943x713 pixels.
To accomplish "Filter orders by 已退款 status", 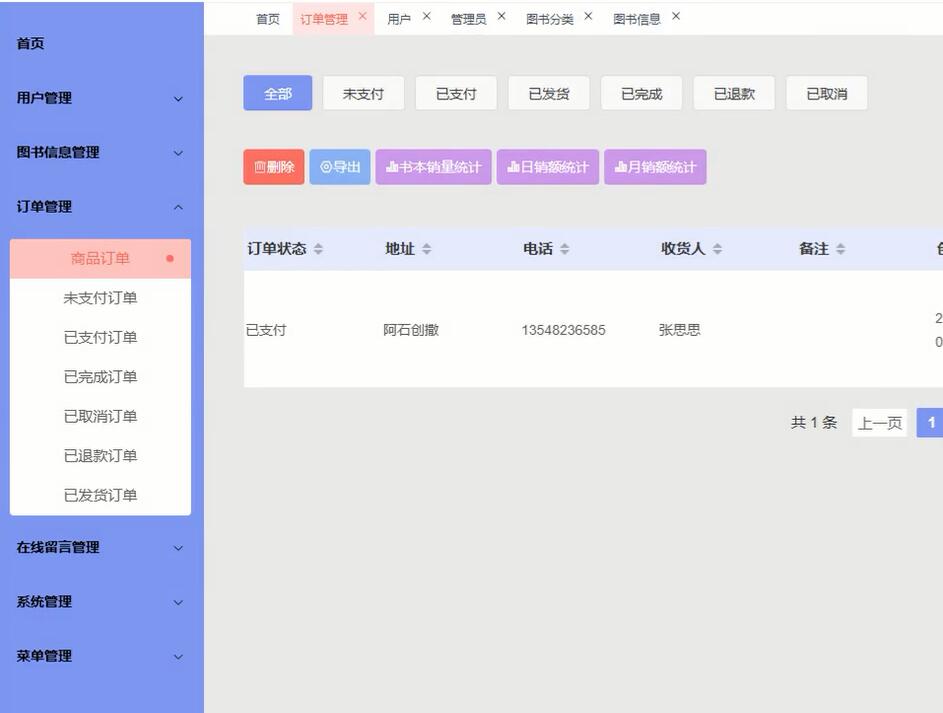I will coord(734,91).
